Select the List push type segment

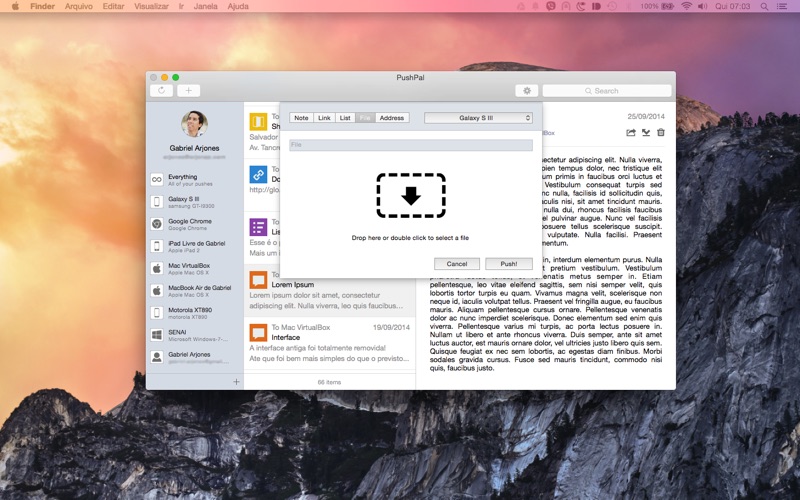tap(345, 118)
